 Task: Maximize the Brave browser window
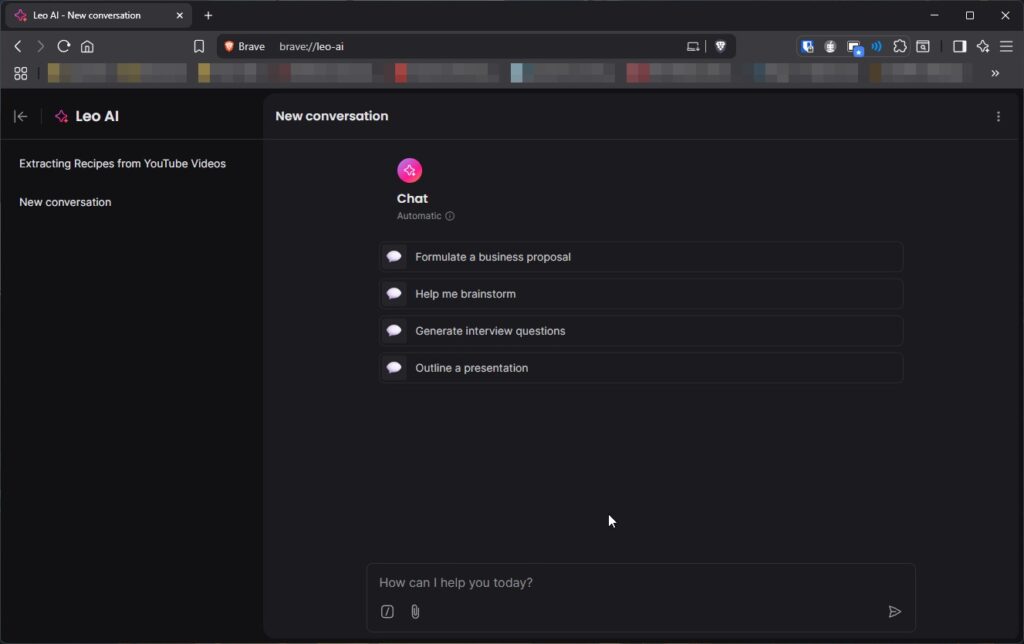(x=970, y=15)
